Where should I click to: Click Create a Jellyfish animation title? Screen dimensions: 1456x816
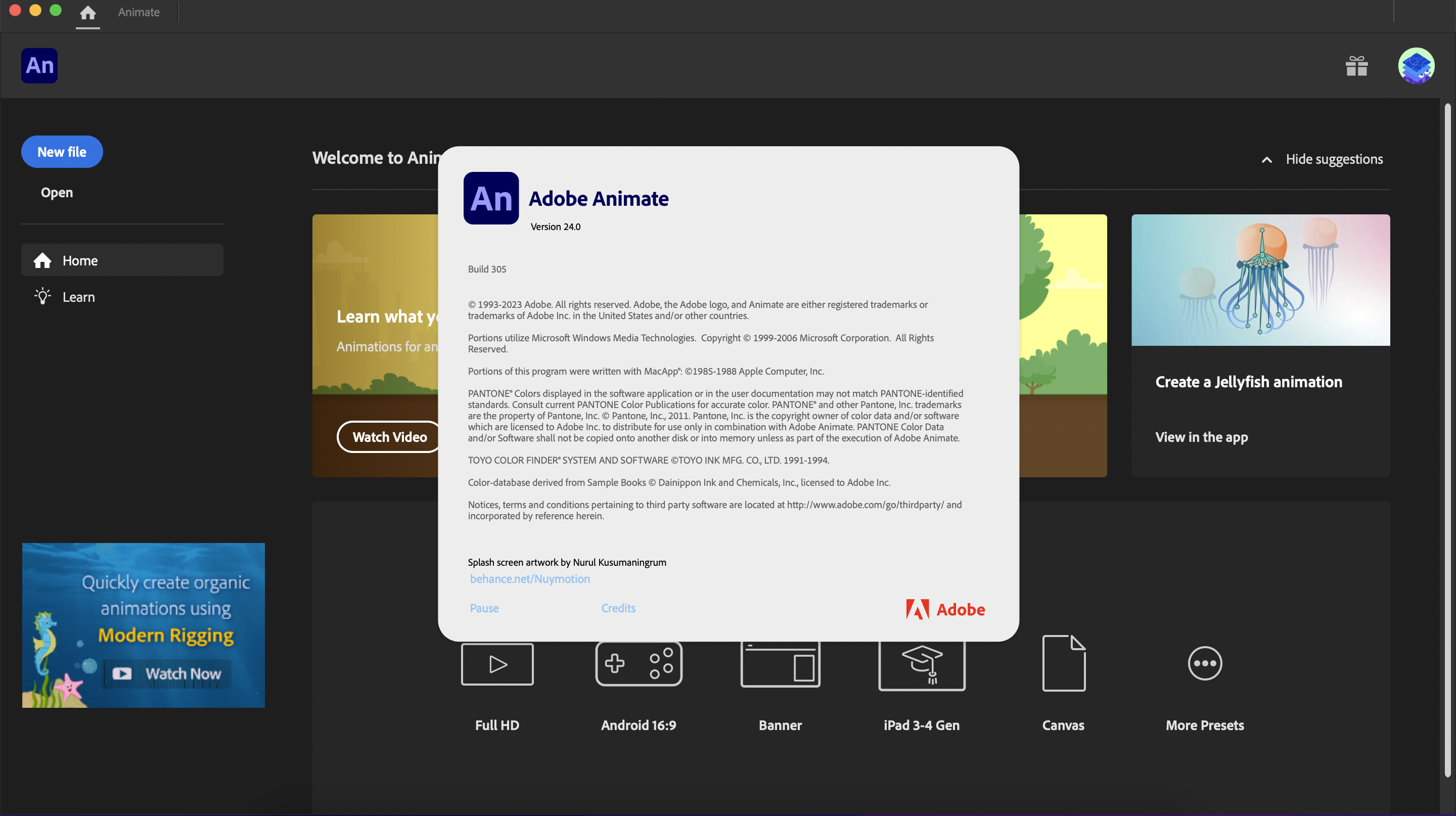tap(1249, 382)
